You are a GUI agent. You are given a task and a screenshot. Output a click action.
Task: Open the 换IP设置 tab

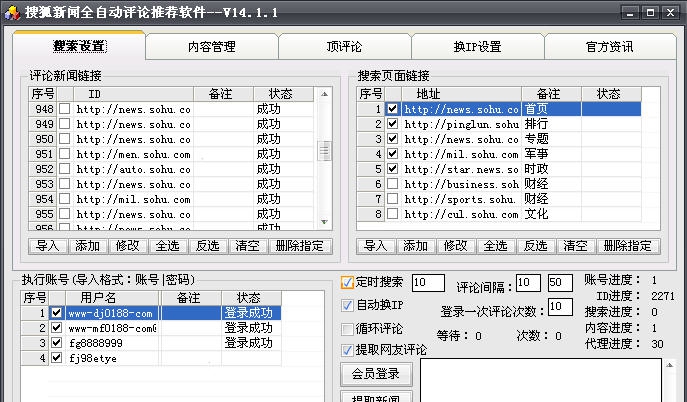click(x=478, y=46)
